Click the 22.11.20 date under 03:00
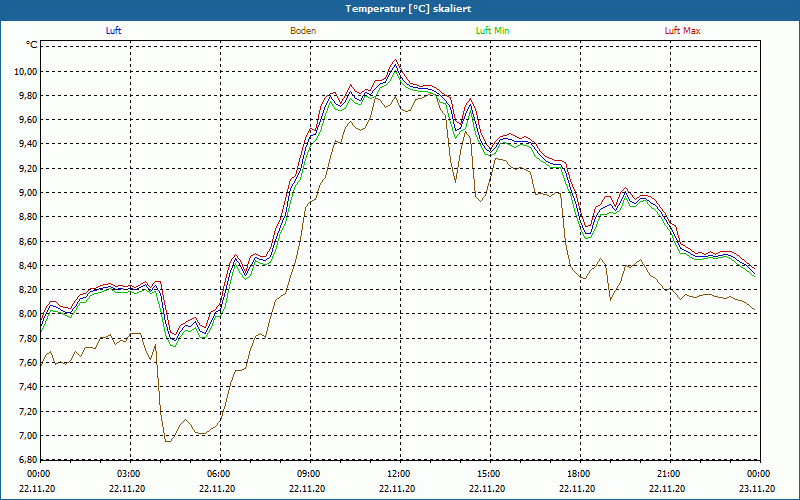This screenshot has width=800, height=500. 127,488
